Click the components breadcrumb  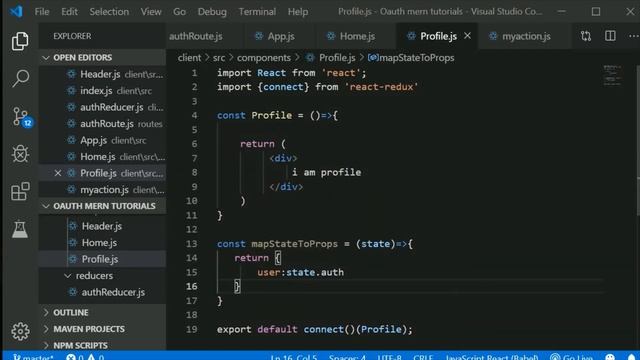pyautogui.click(x=264, y=58)
